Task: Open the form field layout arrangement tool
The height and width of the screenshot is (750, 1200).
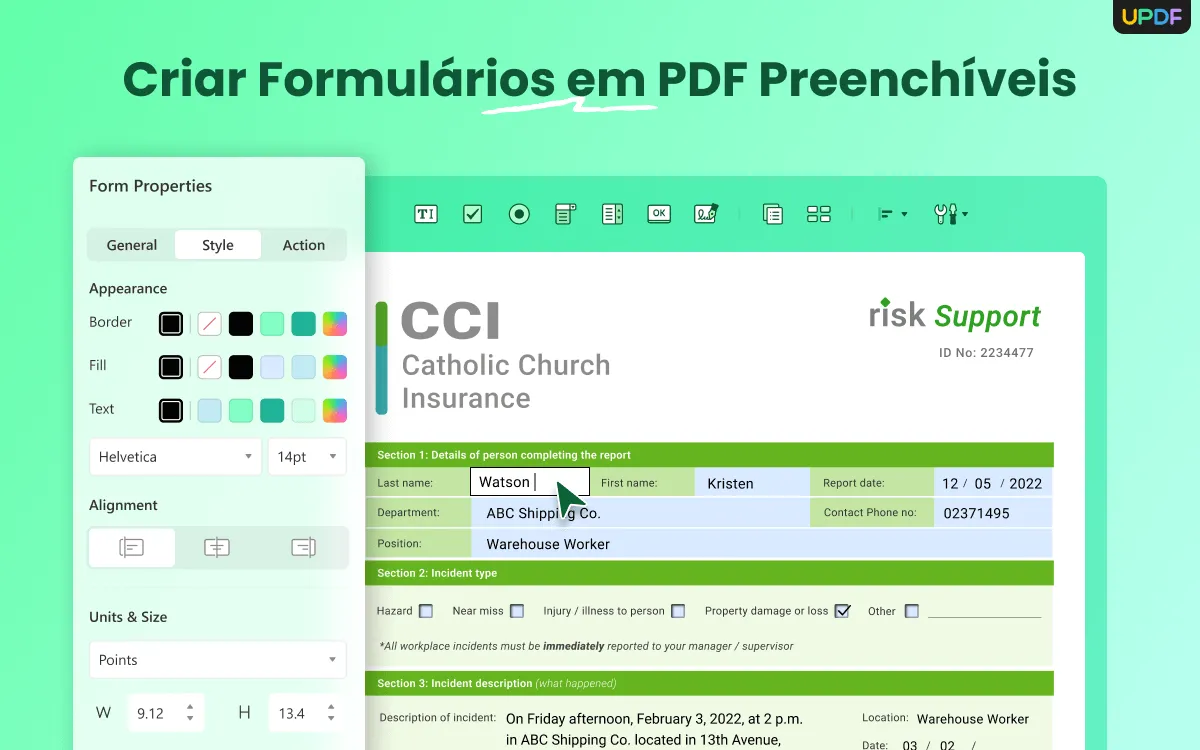Action: 819,213
